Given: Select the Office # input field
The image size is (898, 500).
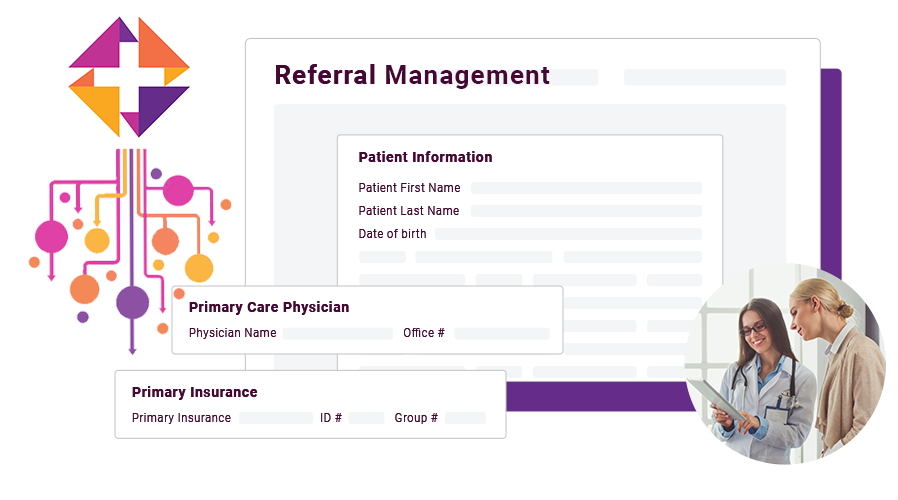Looking at the screenshot, I should (502, 333).
